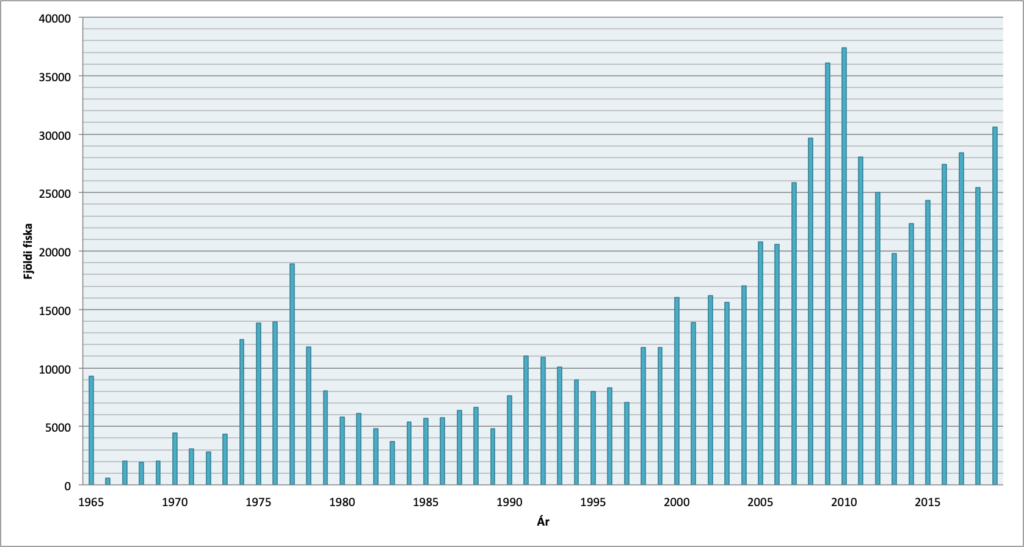Select the 2009 bar near 36000

click(x=827, y=274)
